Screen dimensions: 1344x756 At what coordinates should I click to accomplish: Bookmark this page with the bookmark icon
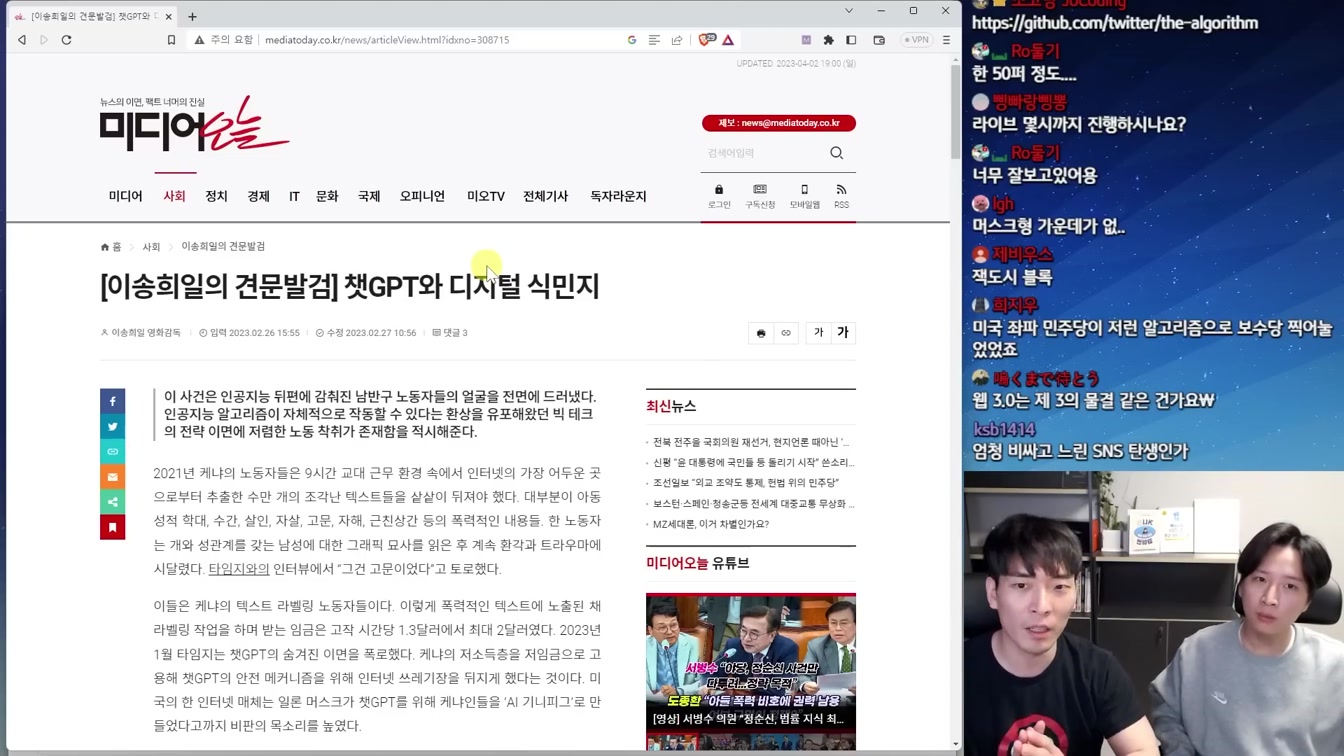tap(171, 40)
